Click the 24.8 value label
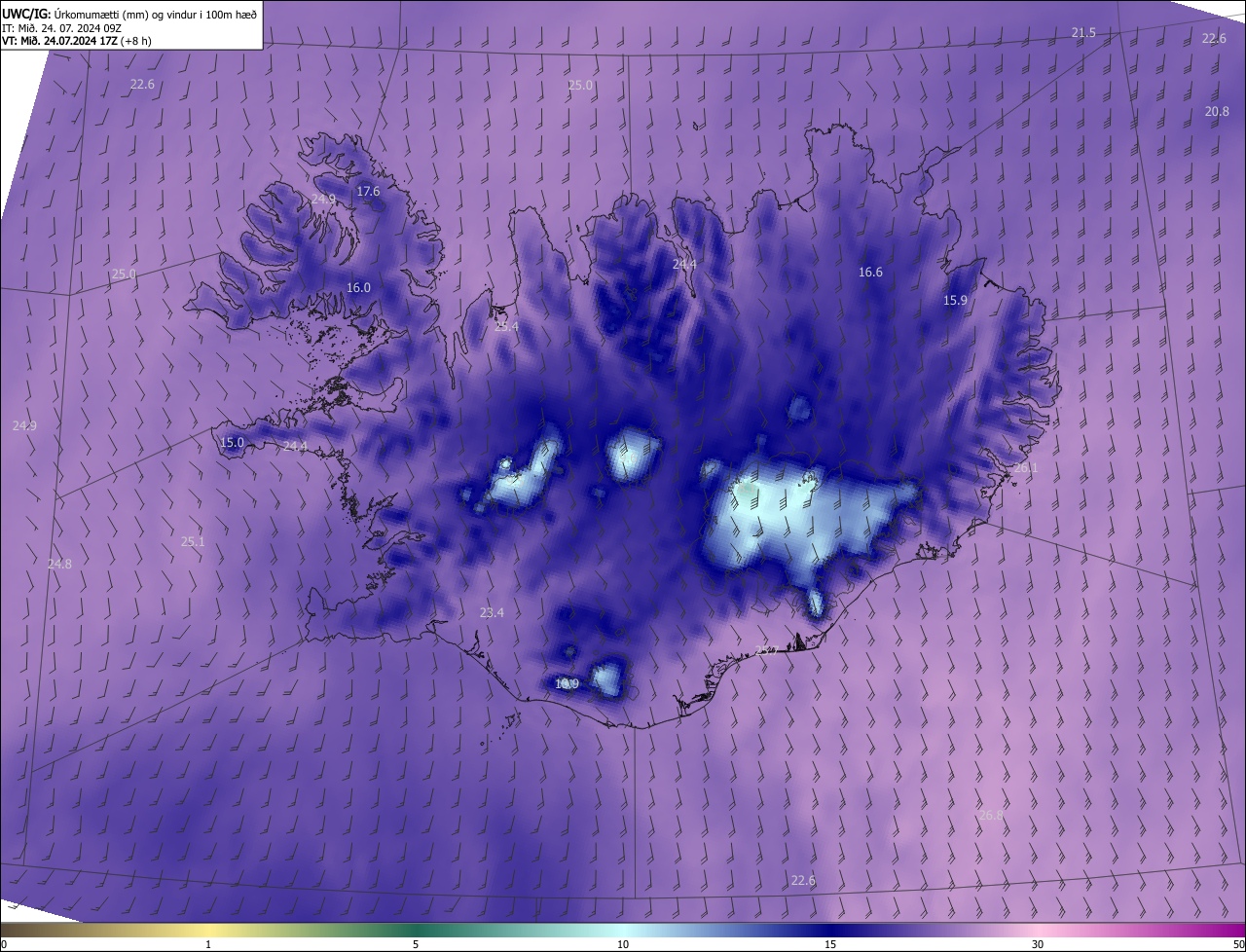Image resolution: width=1246 pixels, height=952 pixels. click(59, 564)
